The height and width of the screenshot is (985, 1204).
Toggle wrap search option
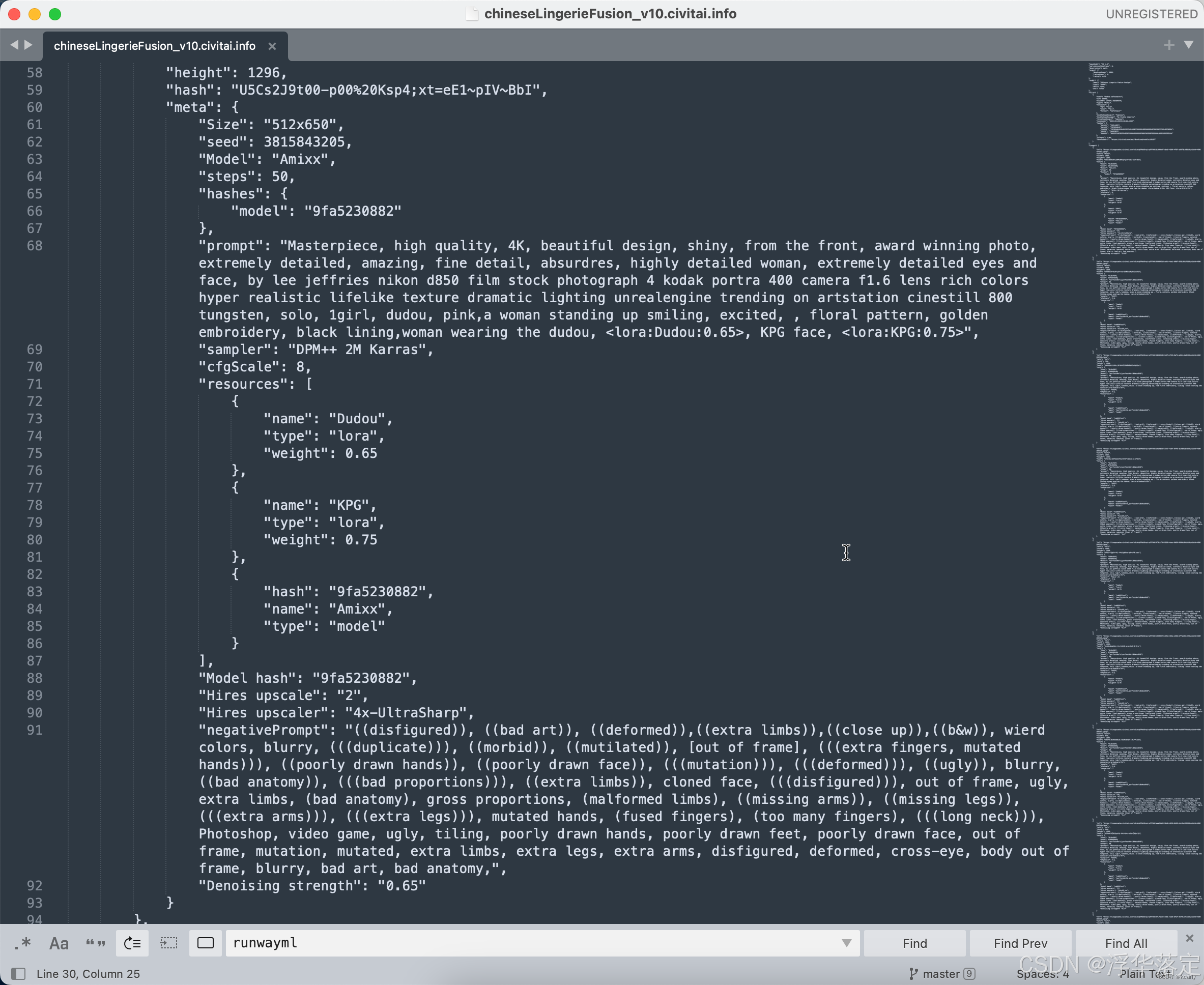[132, 943]
